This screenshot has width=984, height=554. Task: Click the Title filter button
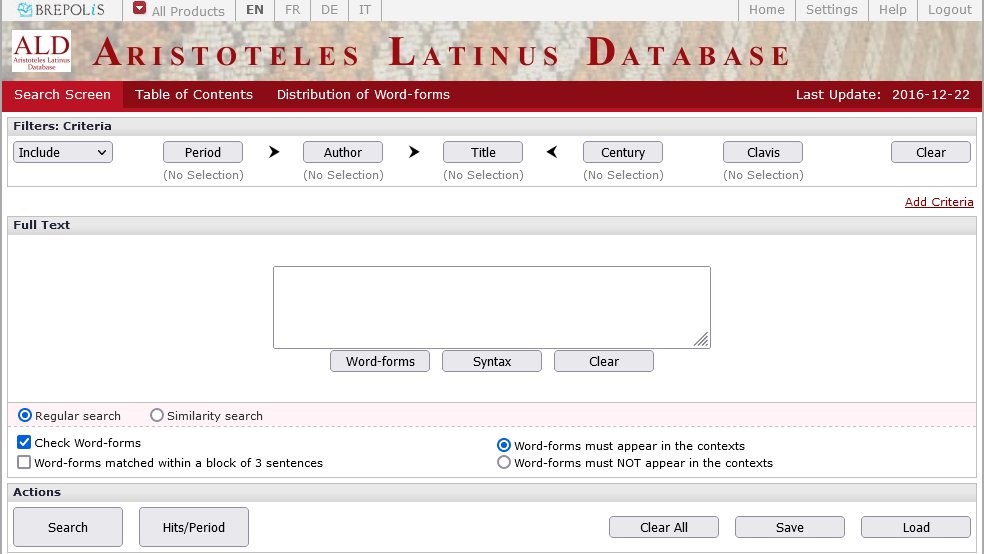coord(483,152)
